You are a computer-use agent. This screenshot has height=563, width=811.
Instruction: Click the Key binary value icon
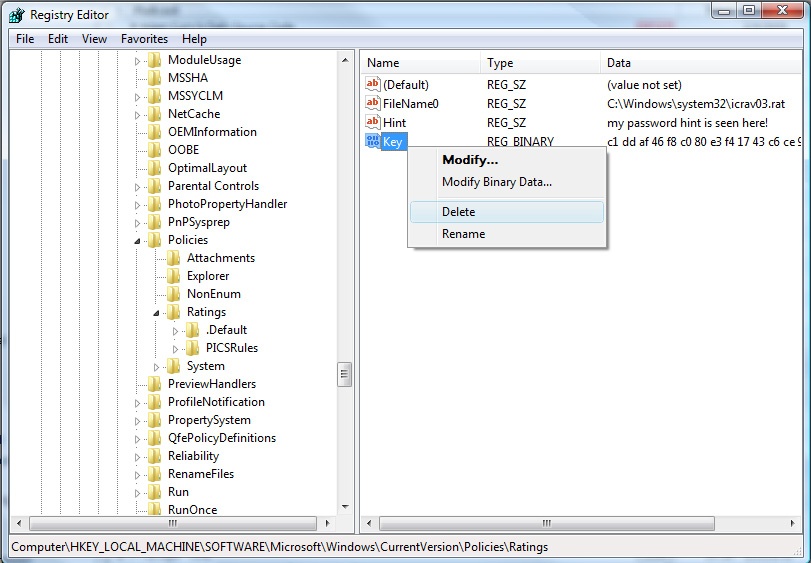point(372,141)
